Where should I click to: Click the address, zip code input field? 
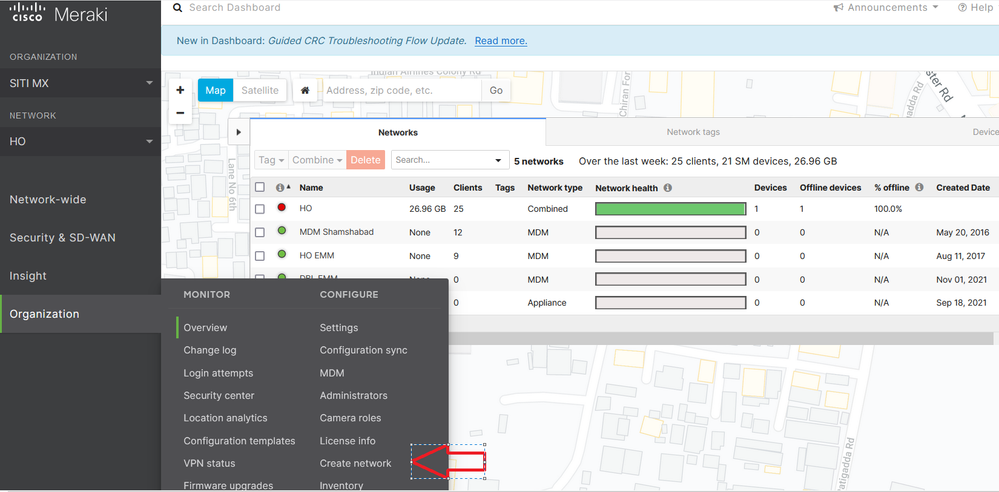tap(401, 90)
